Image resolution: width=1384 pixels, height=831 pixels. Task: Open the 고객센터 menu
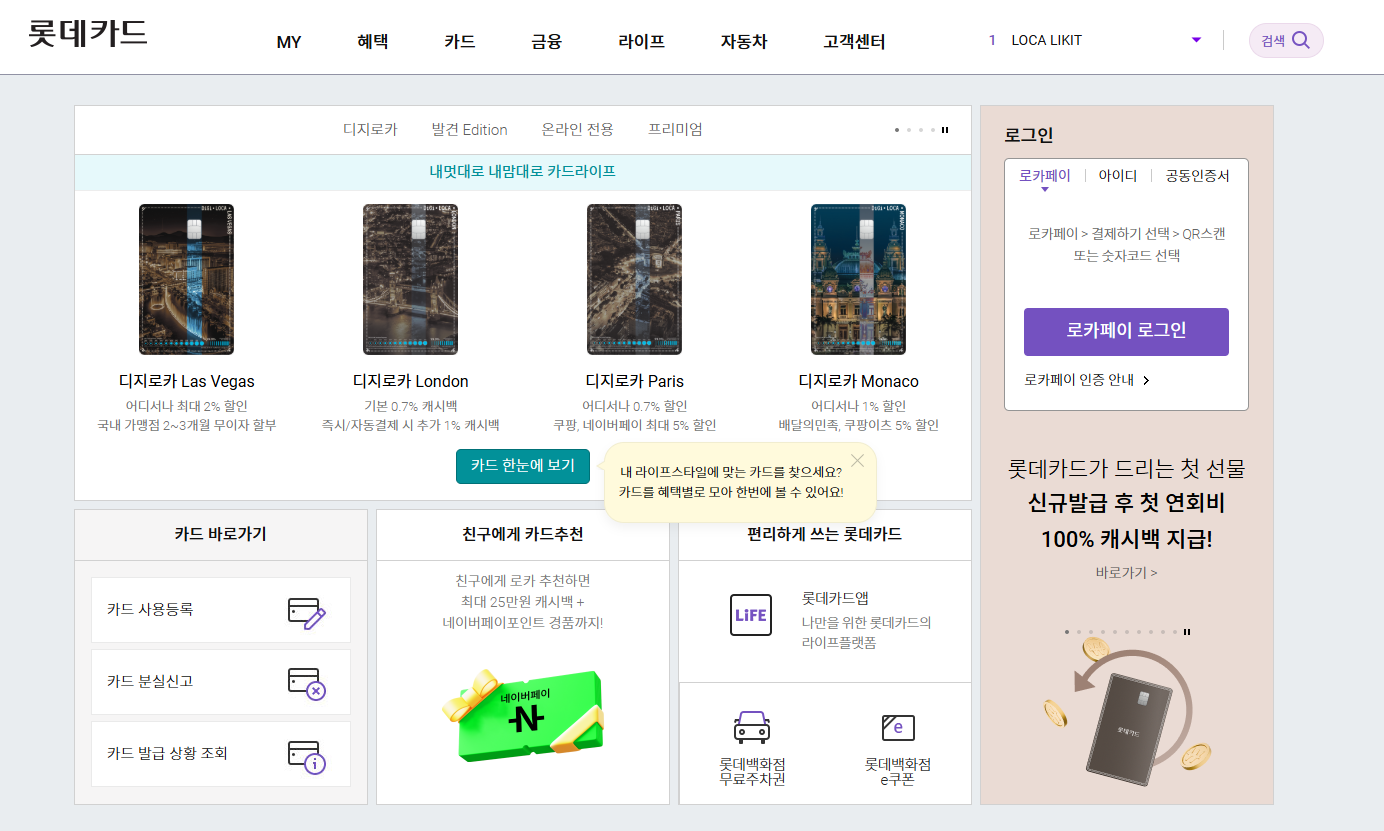point(854,42)
